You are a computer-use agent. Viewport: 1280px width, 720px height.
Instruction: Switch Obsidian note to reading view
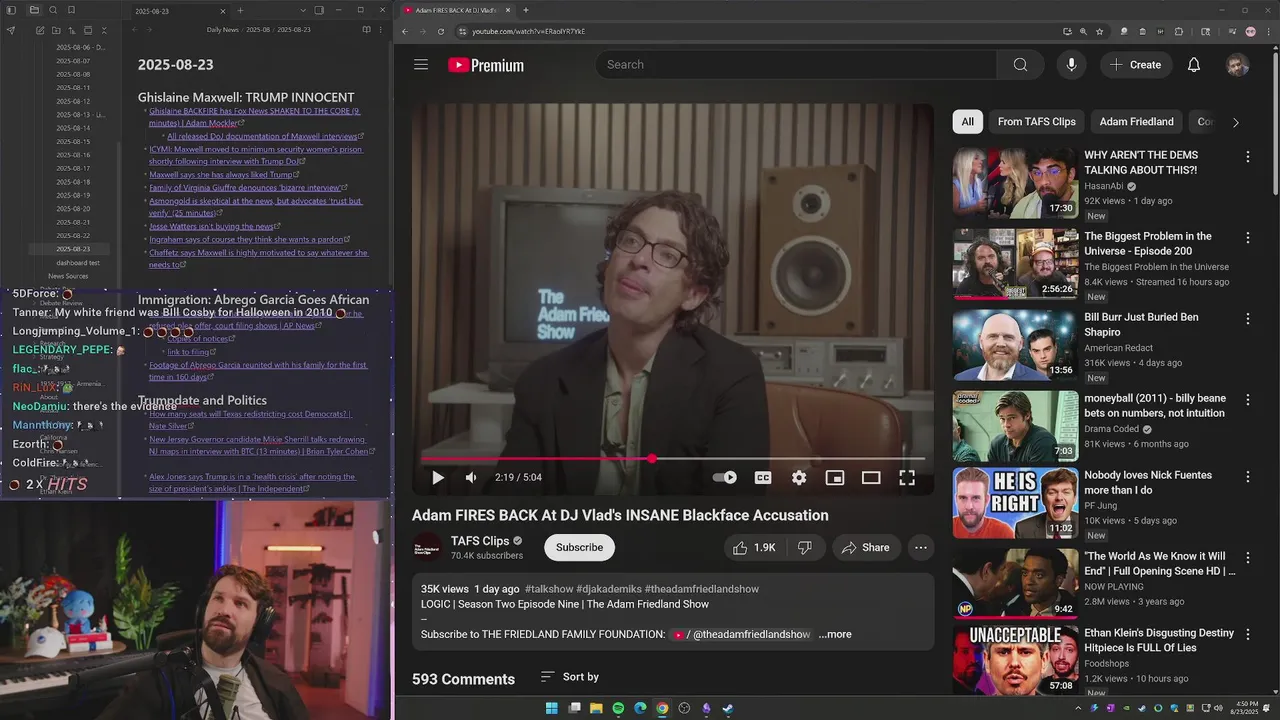(x=367, y=30)
